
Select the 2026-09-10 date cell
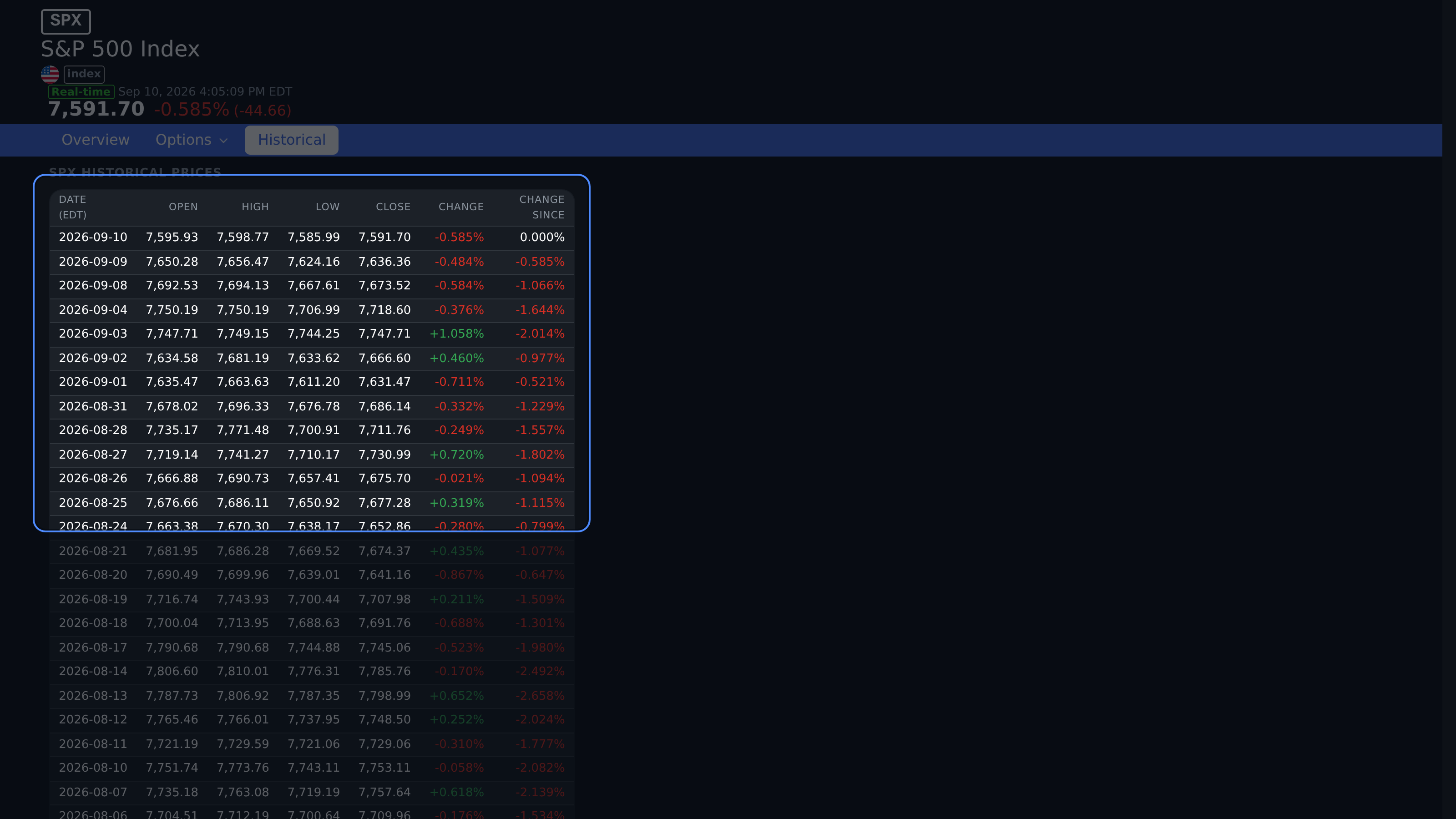tap(93, 238)
